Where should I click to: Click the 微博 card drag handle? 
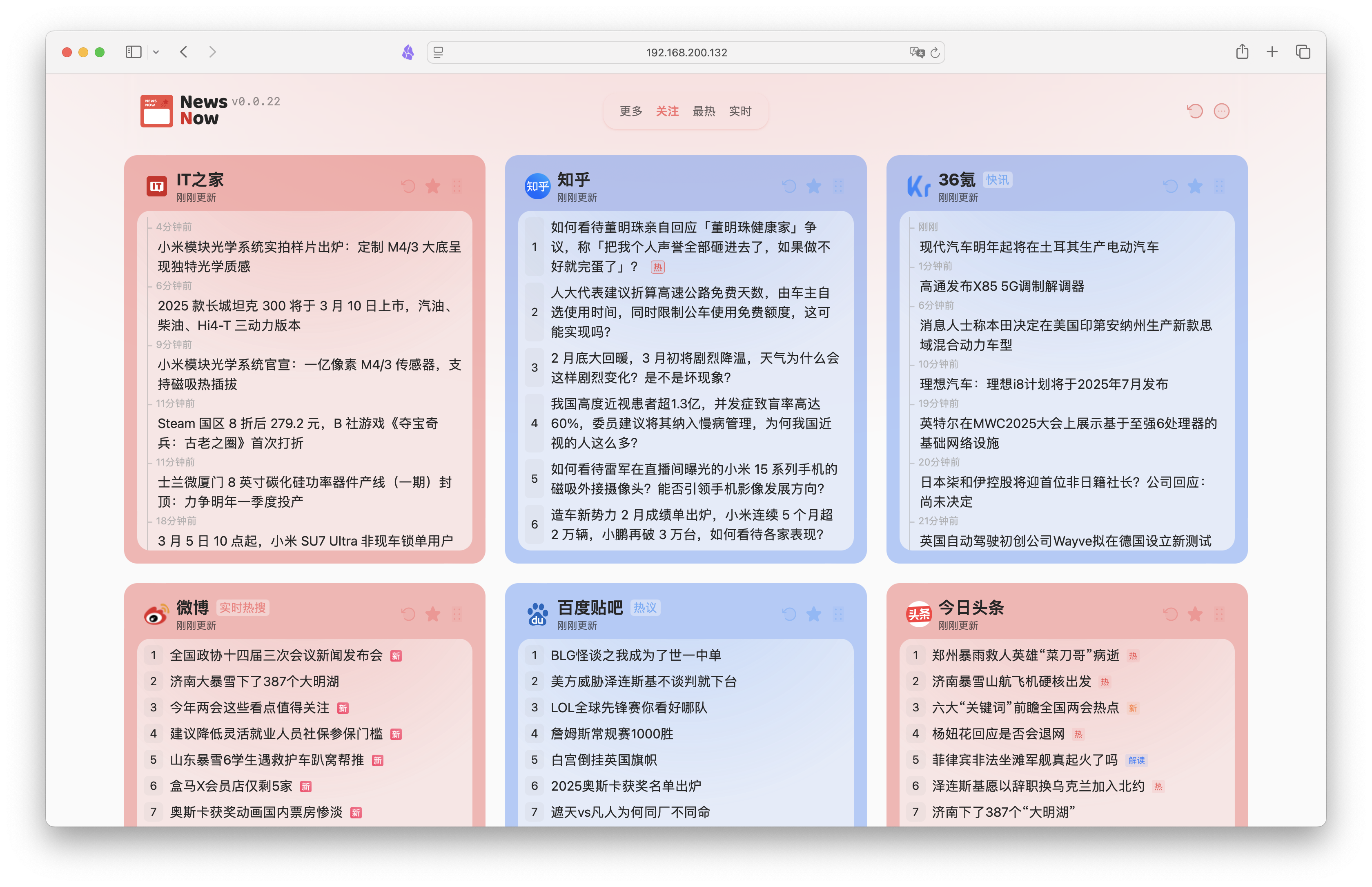tap(457, 614)
